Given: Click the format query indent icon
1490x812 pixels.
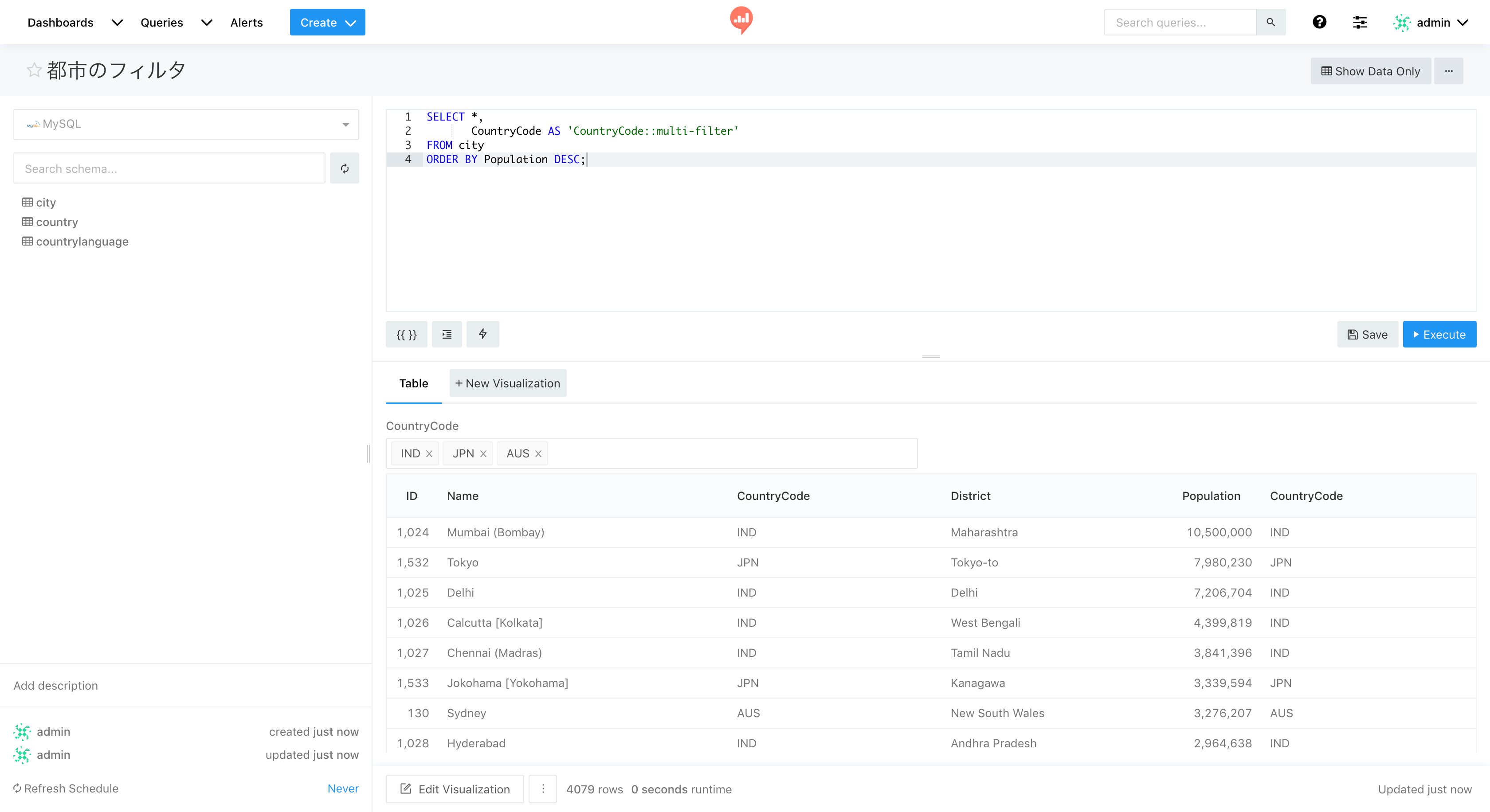Looking at the screenshot, I should point(447,334).
